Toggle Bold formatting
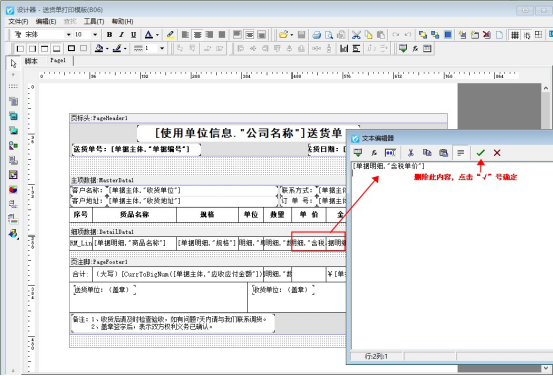 [109, 35]
